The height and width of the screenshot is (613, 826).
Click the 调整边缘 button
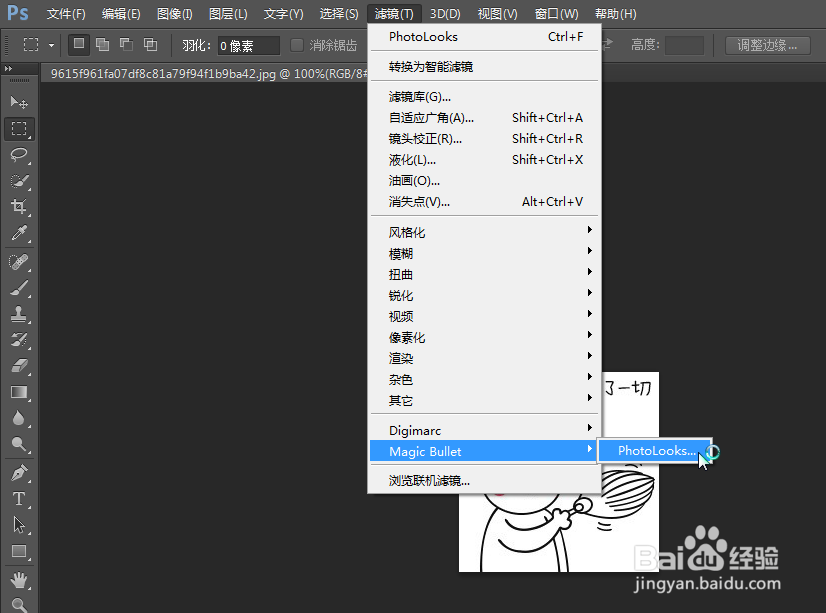point(771,44)
